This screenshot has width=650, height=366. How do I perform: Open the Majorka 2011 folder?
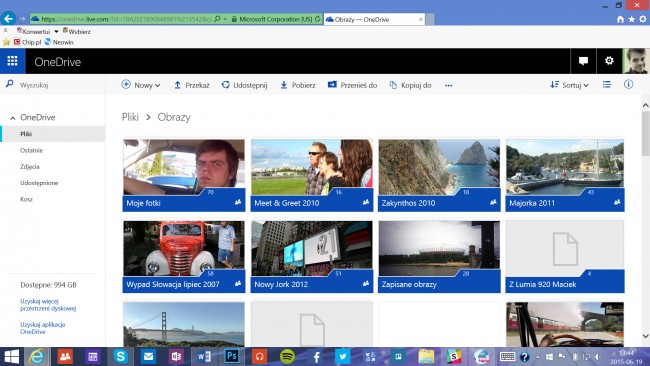tap(565, 175)
